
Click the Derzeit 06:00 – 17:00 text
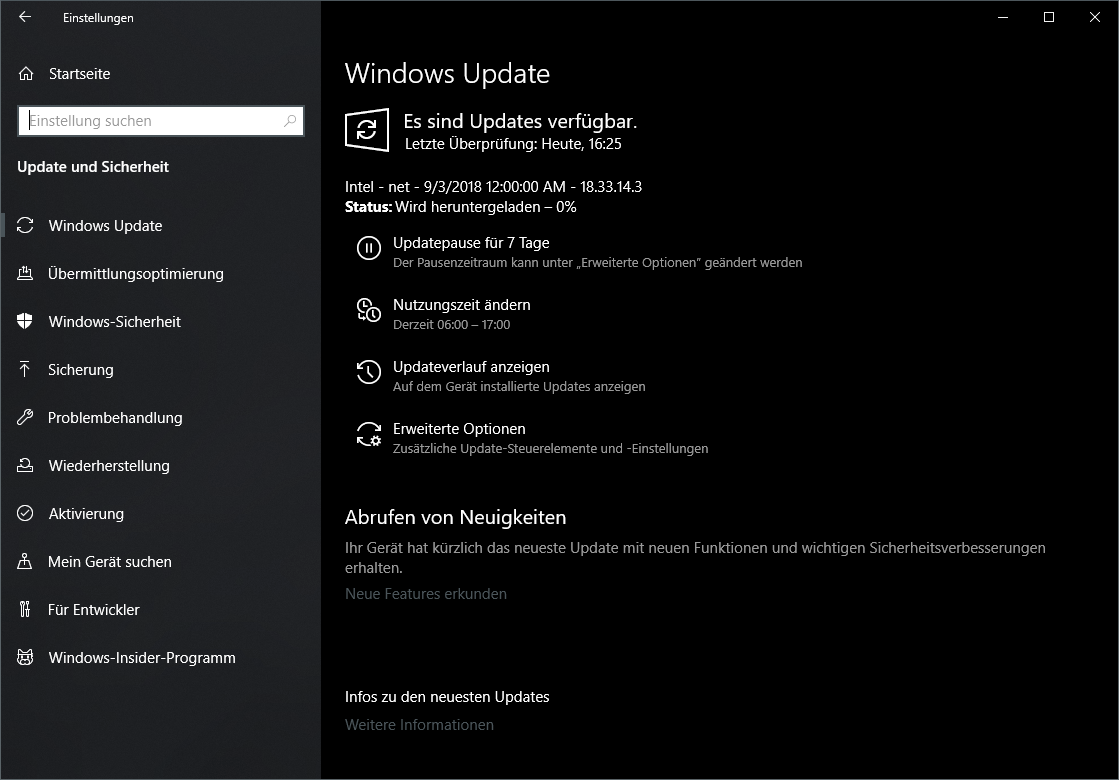tap(452, 325)
